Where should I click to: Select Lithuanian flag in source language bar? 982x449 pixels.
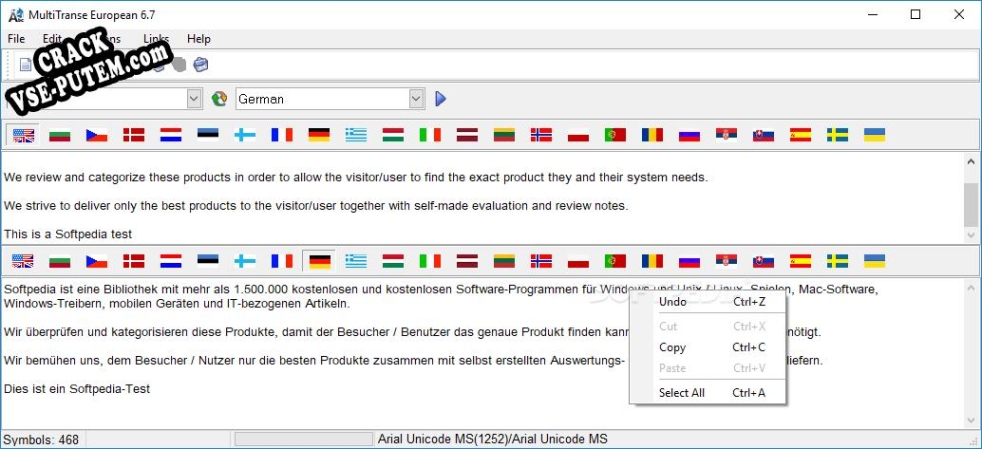pyautogui.click(x=504, y=135)
